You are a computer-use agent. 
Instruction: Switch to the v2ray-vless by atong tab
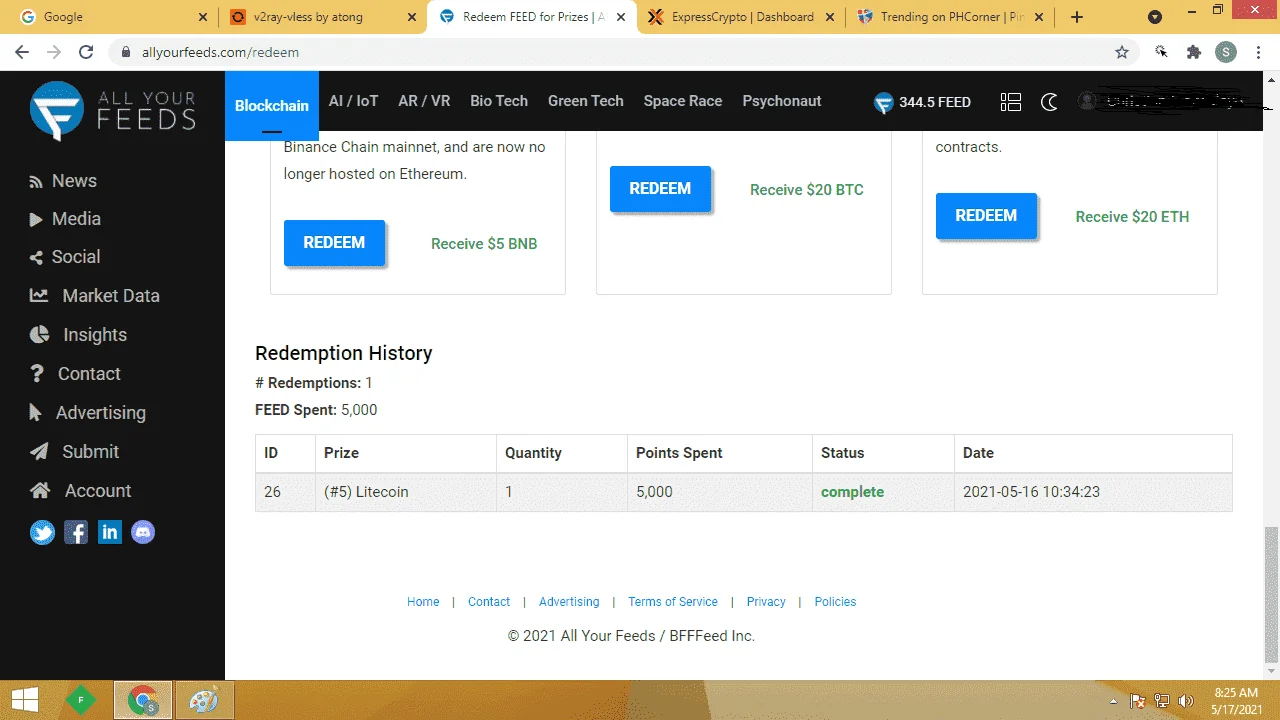(322, 17)
